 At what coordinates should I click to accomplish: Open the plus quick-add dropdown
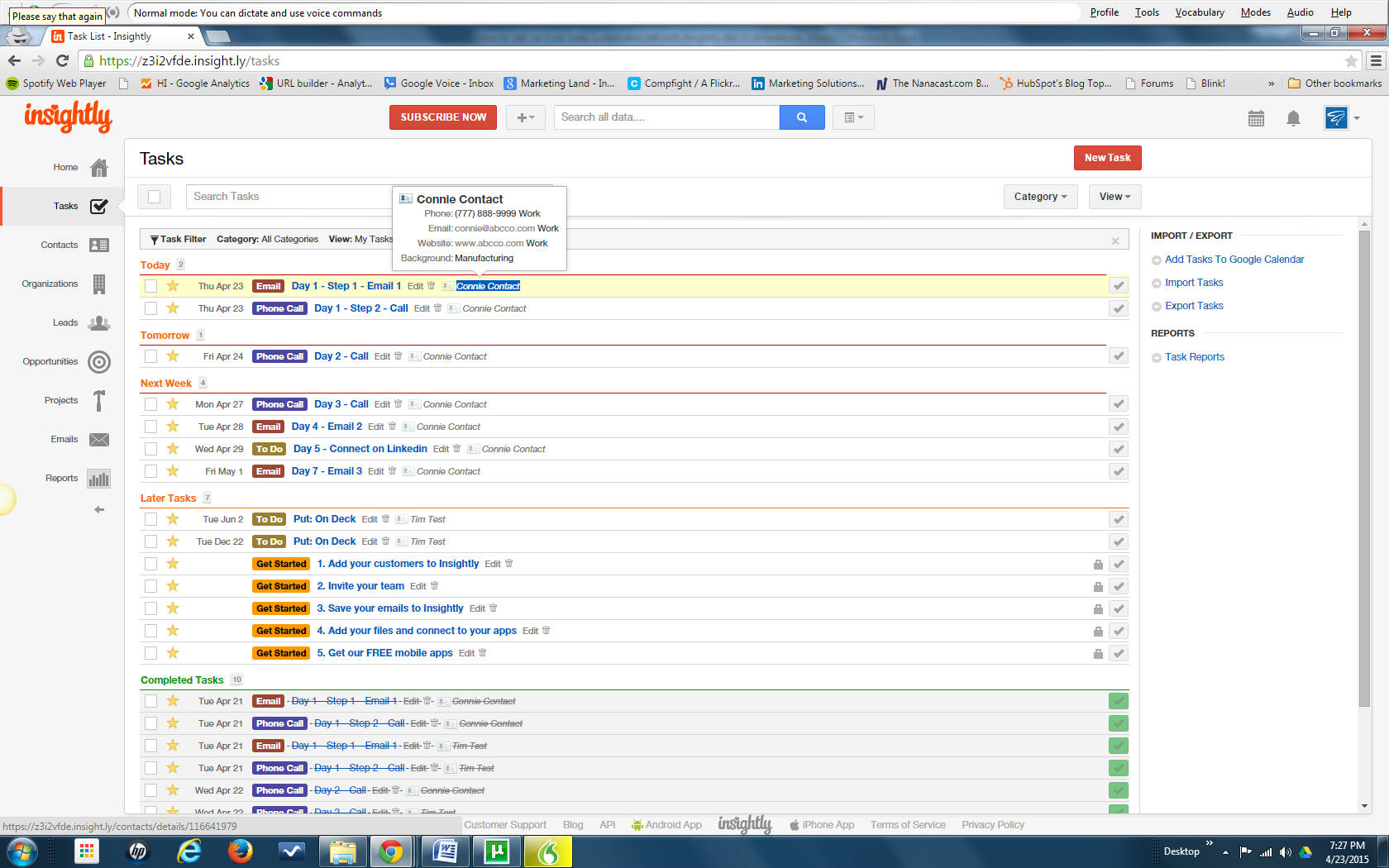pos(525,117)
